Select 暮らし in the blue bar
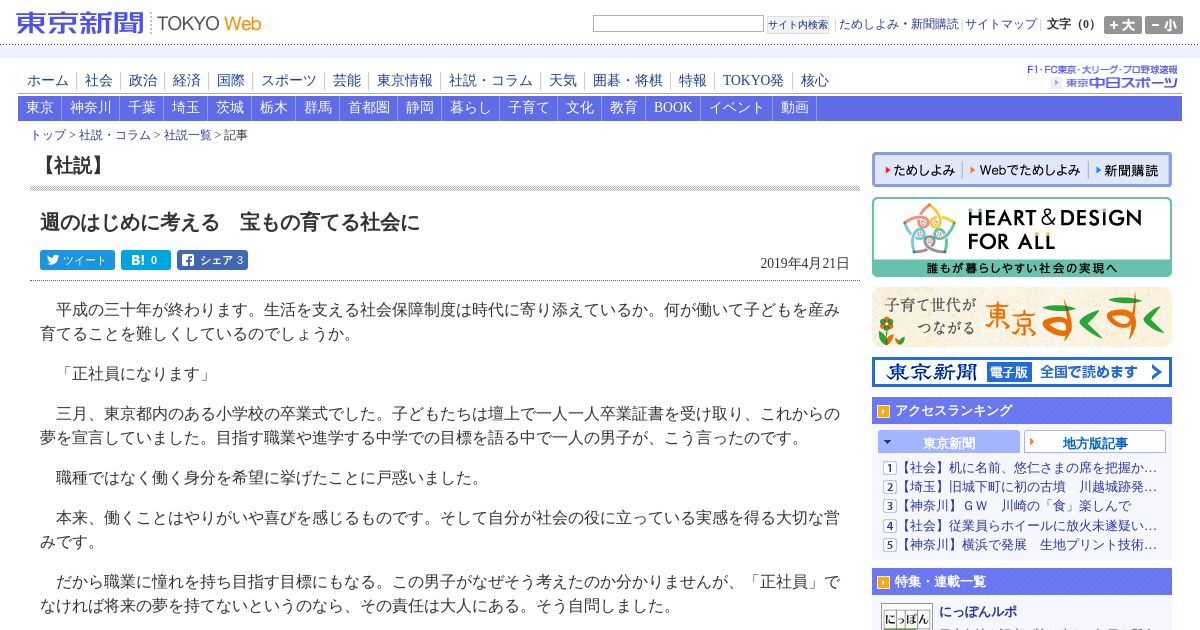Screen dimensions: 1200x630 click(x=471, y=108)
